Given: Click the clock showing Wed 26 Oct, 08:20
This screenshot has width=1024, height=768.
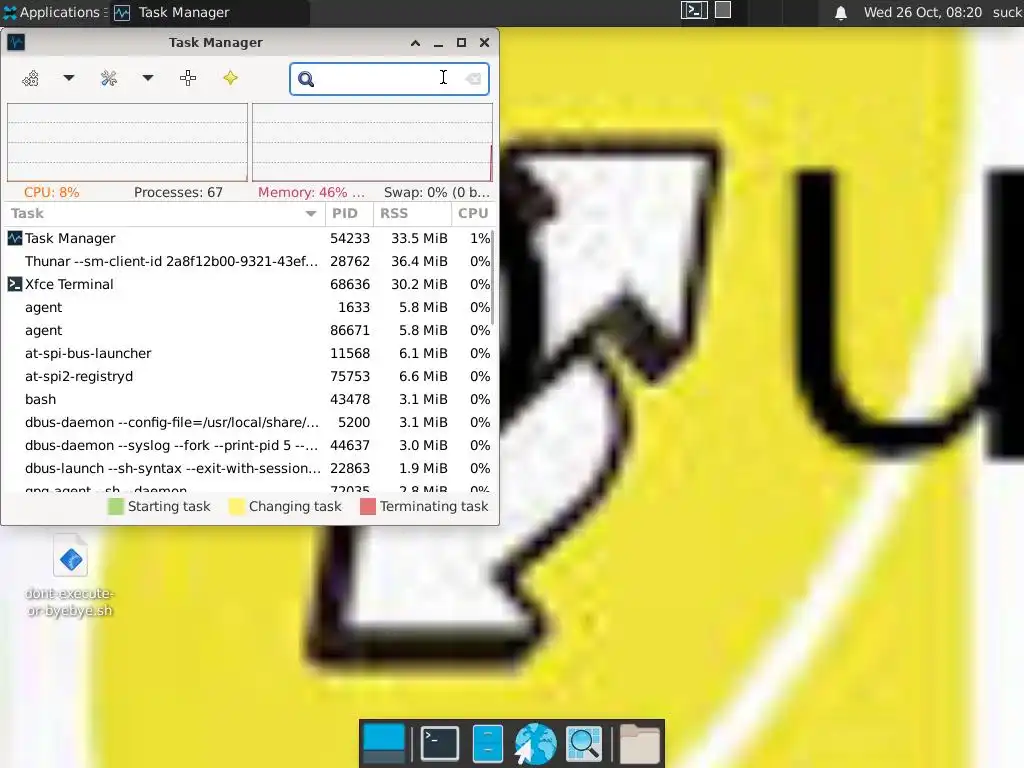Looking at the screenshot, I should [923, 12].
